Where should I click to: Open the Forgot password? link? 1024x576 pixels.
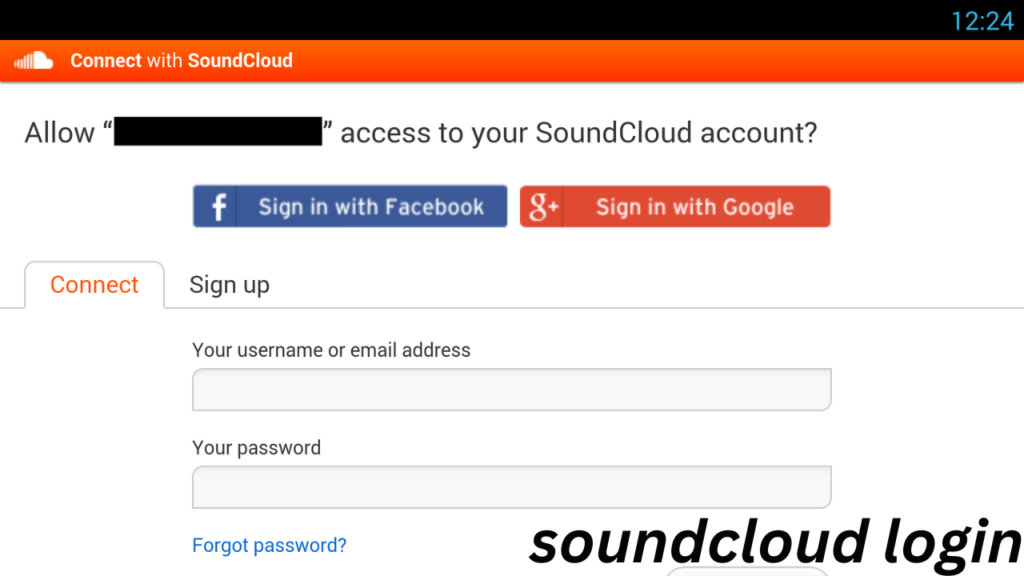pyautogui.click(x=269, y=545)
